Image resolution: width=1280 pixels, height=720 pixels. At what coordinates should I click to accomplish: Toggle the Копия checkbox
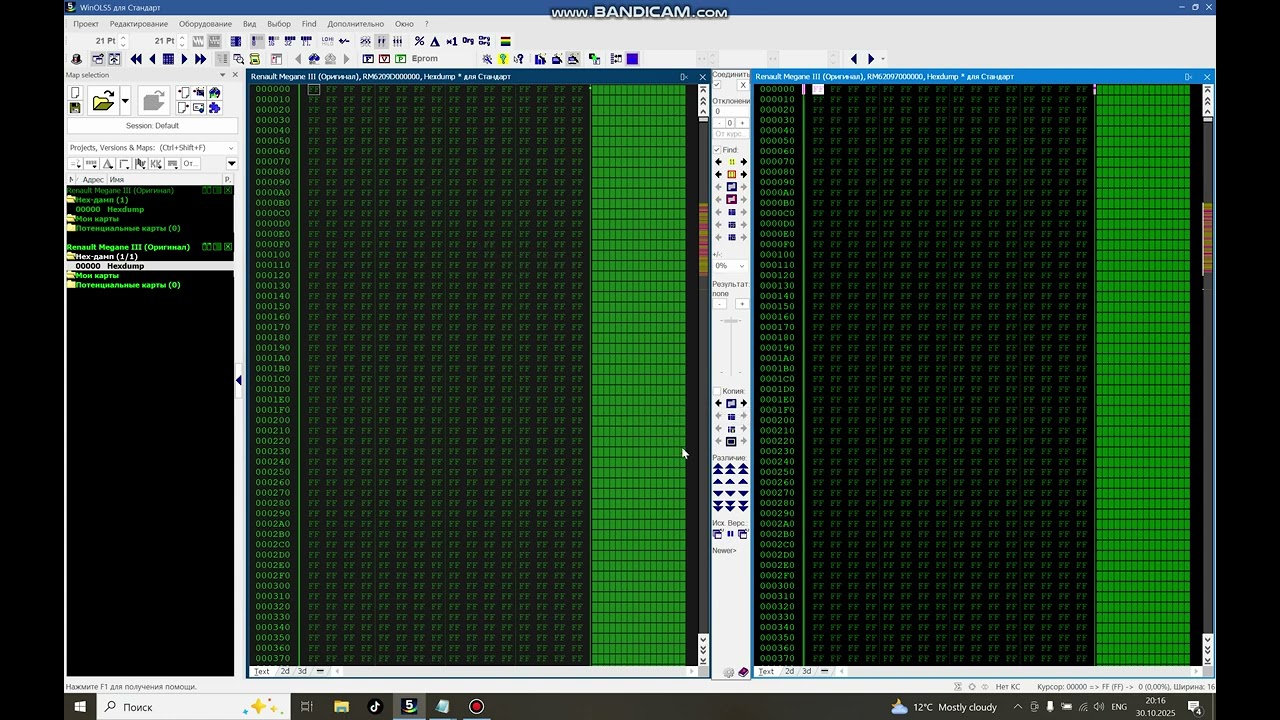tap(717, 391)
